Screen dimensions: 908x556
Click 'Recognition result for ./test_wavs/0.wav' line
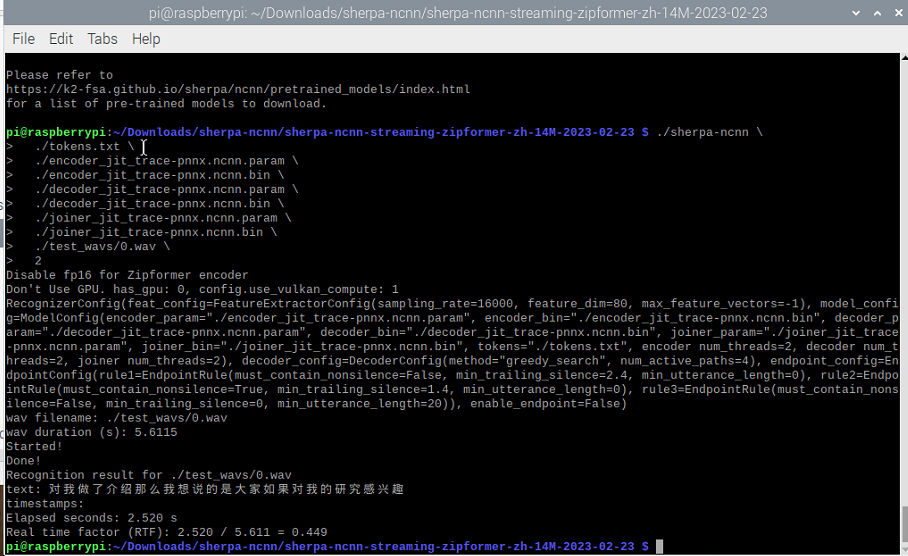[x=149, y=475]
